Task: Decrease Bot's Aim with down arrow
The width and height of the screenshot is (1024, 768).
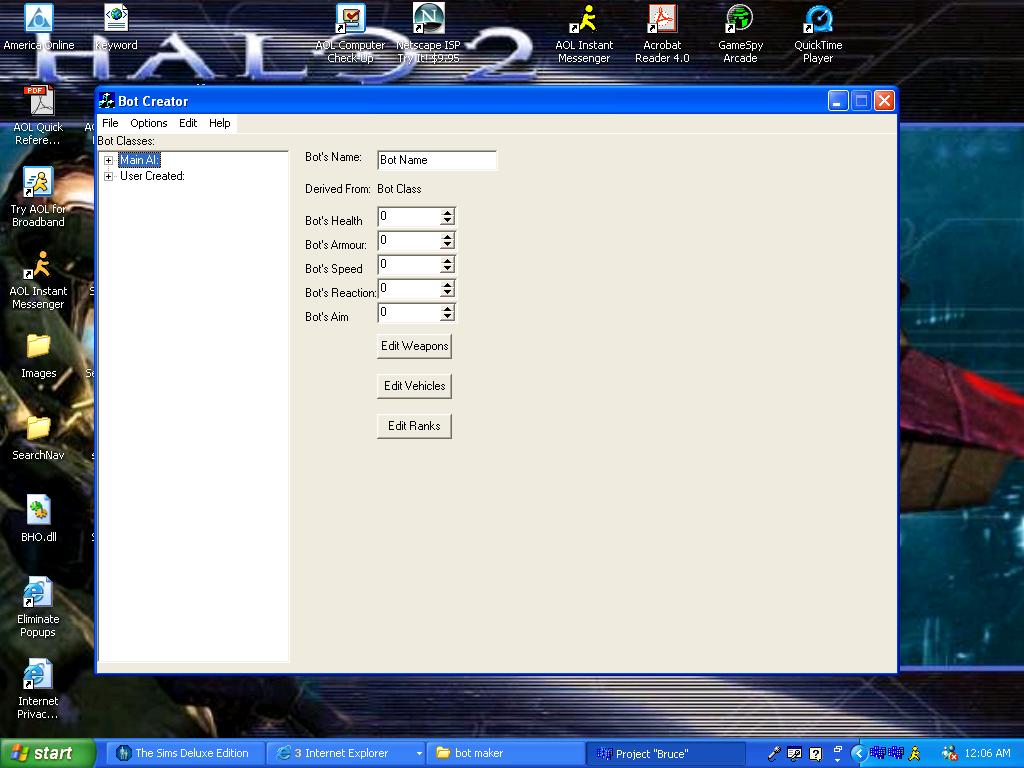Action: pyautogui.click(x=447, y=317)
